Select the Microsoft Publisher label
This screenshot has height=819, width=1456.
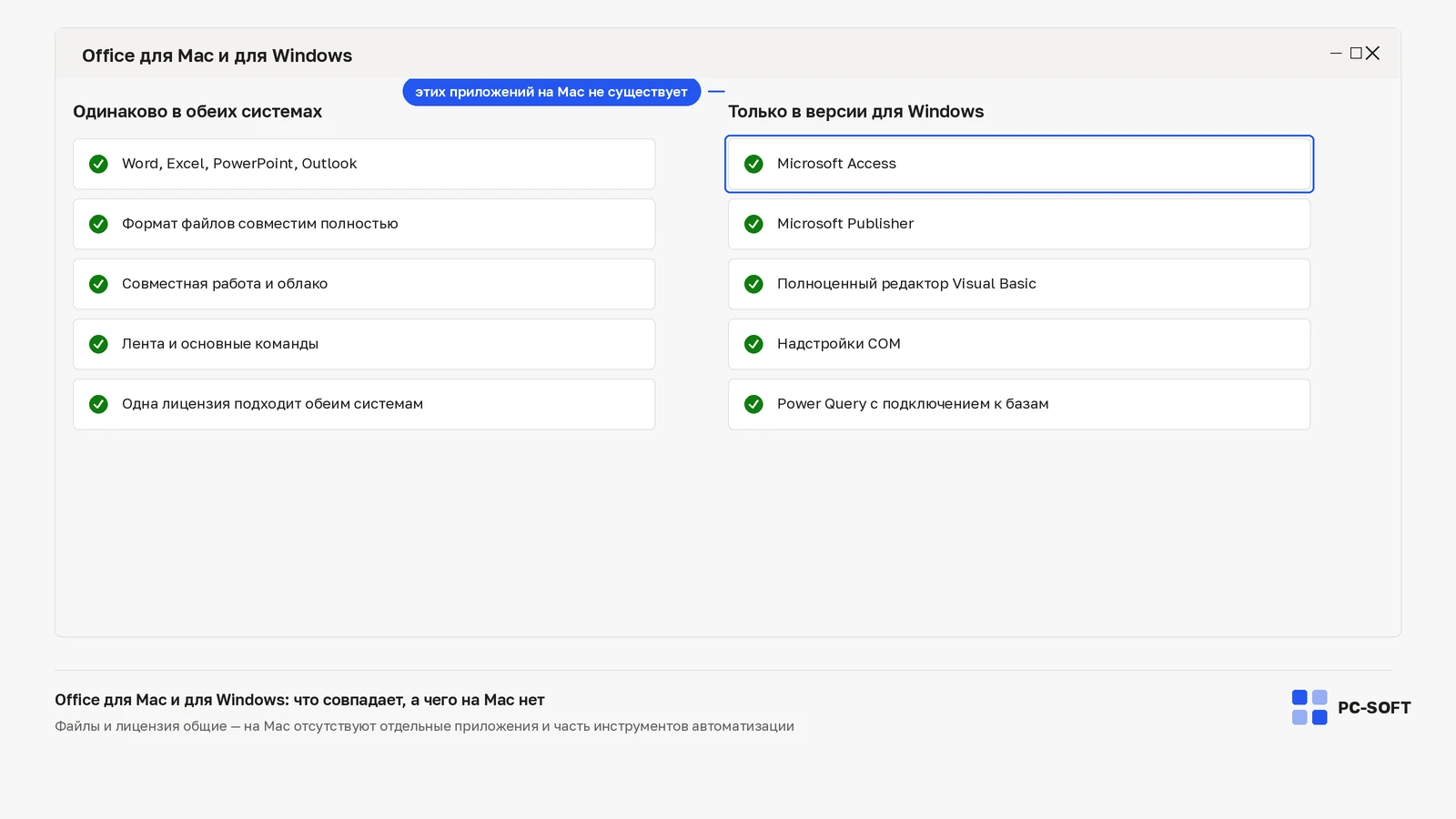[845, 224]
